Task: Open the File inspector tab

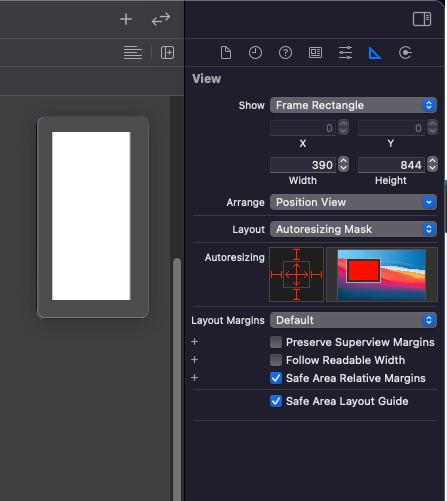Action: pyautogui.click(x=226, y=53)
